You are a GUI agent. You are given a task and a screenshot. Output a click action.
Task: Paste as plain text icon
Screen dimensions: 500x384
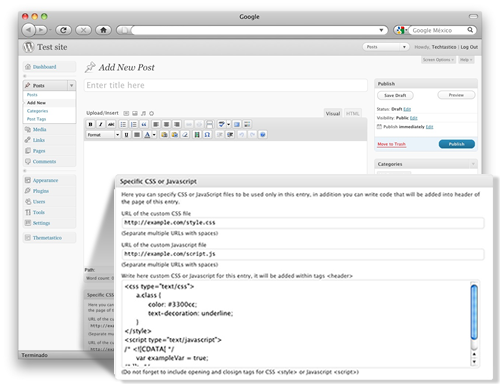coord(164,135)
